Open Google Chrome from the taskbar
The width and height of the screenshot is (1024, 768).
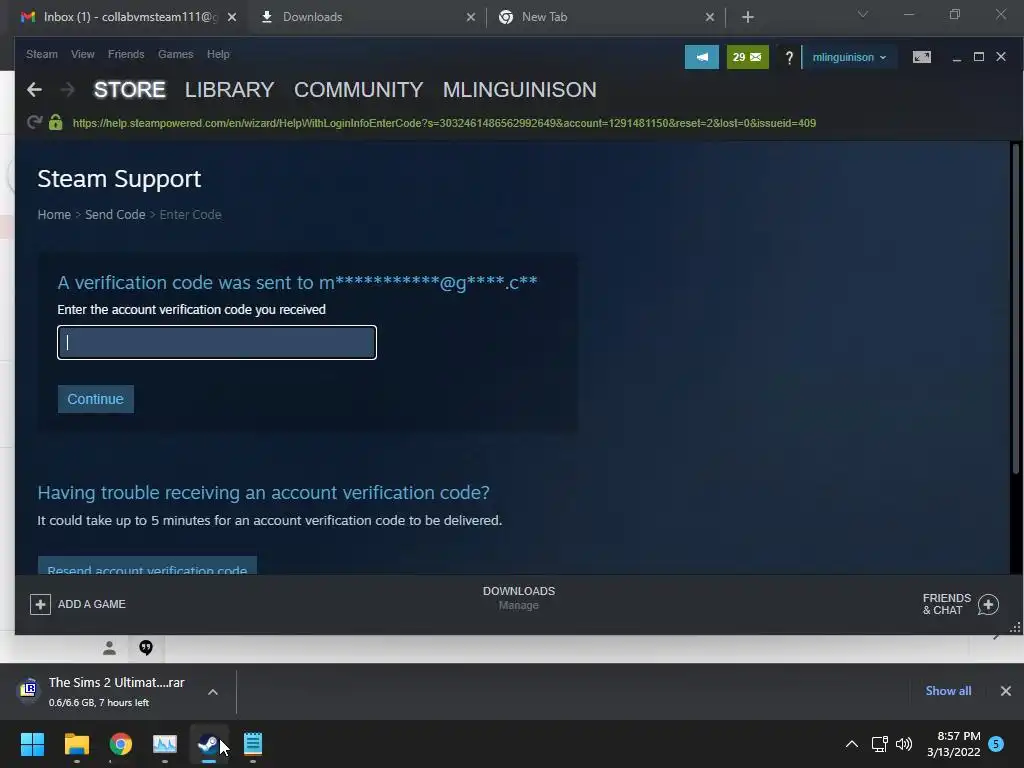coord(121,744)
